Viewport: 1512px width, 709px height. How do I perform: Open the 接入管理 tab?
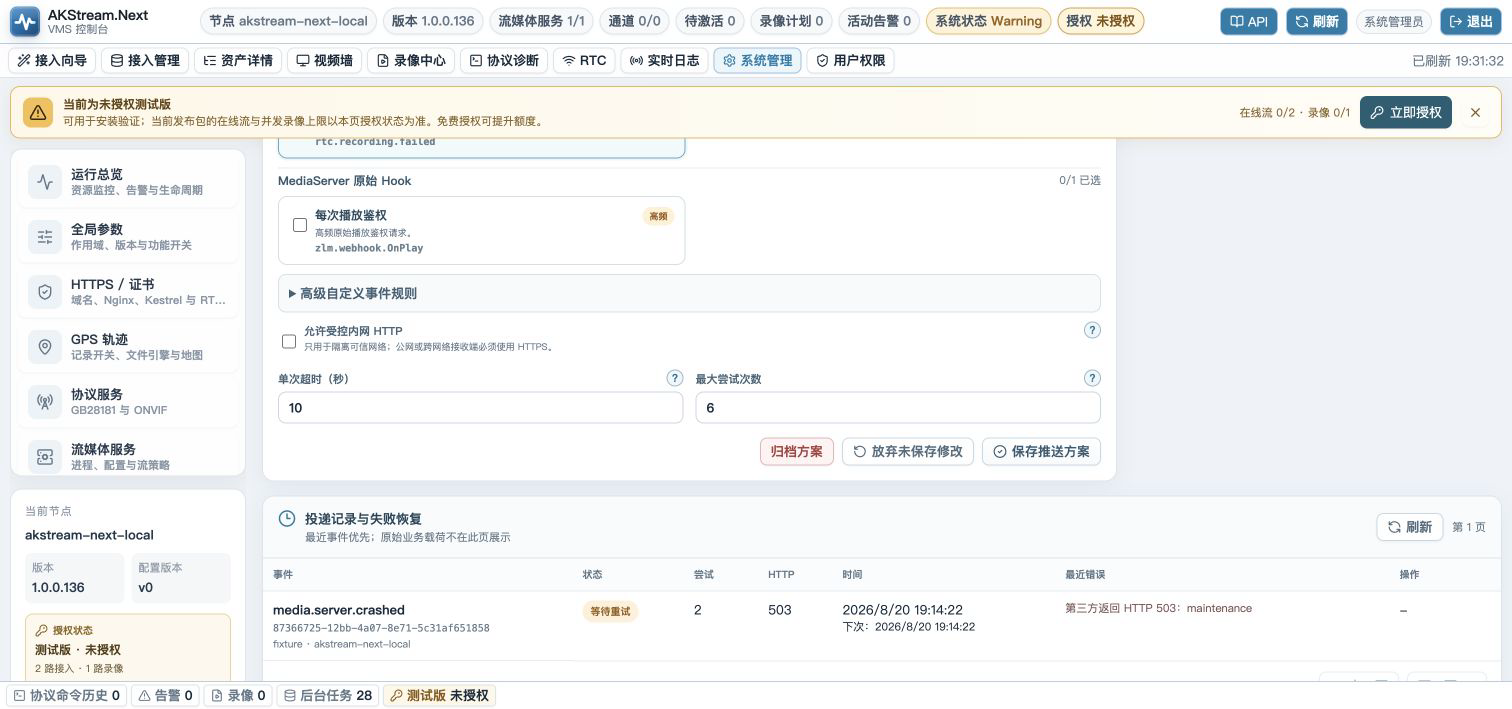point(145,60)
